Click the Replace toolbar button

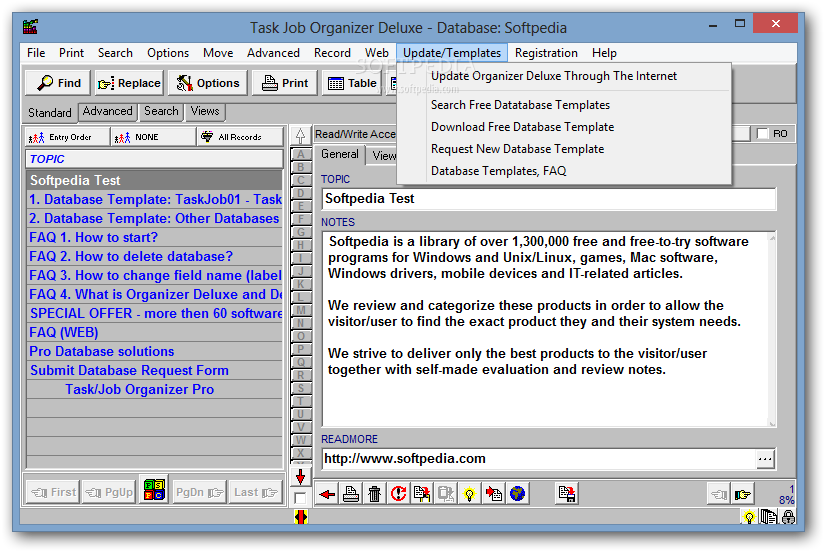tap(129, 83)
